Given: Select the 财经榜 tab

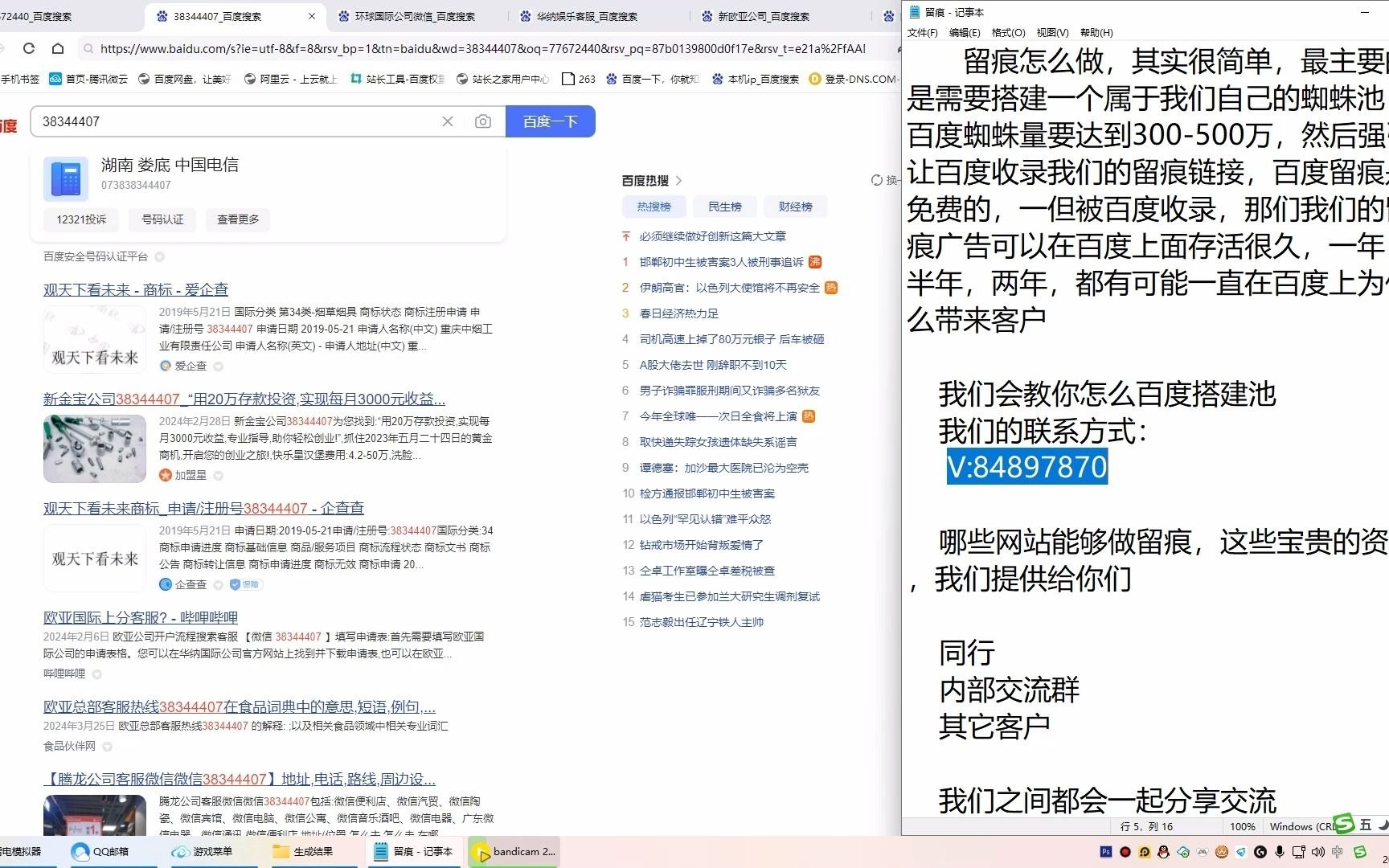Looking at the screenshot, I should 795,207.
